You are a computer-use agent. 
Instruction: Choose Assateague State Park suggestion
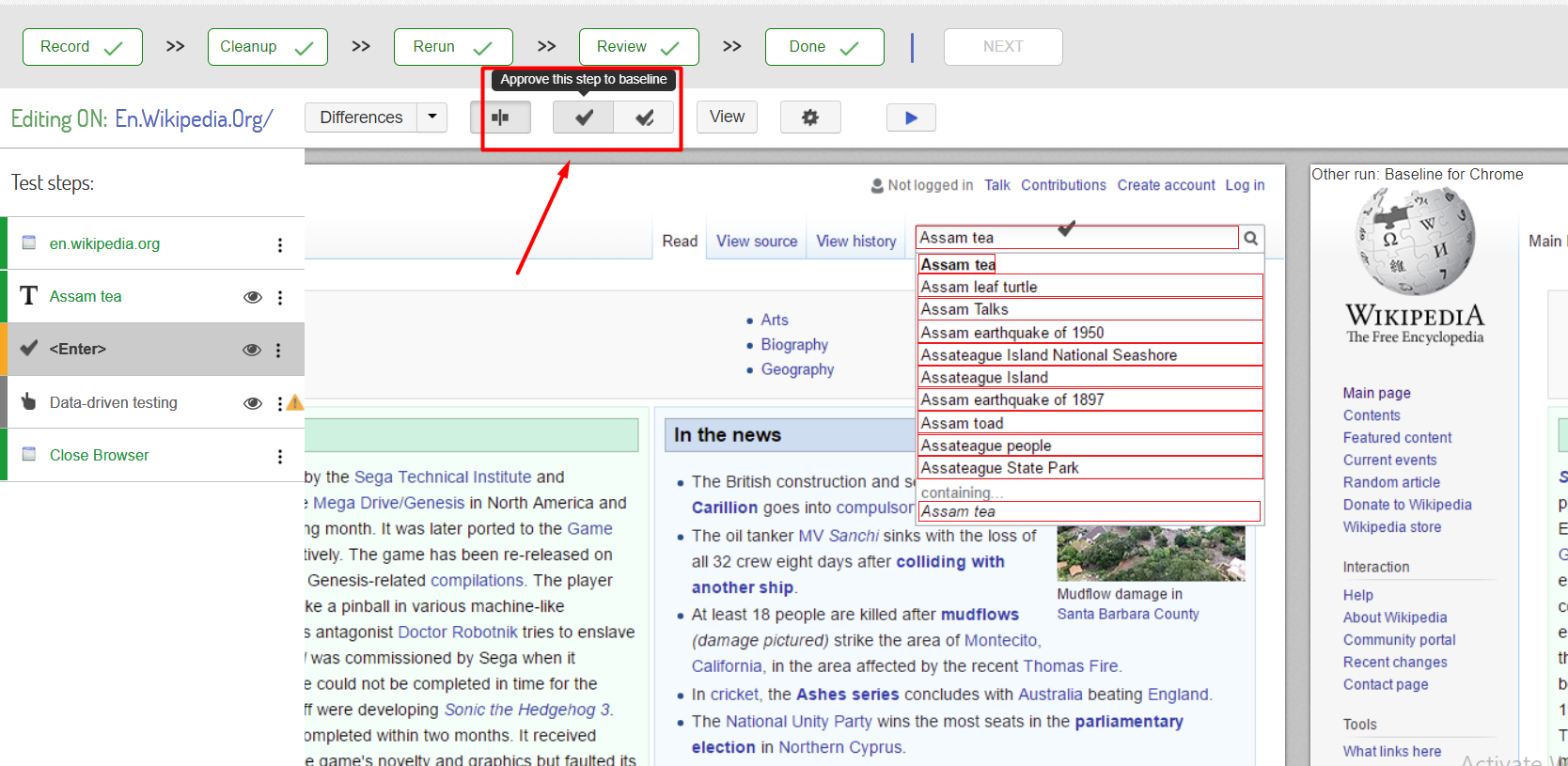click(1090, 468)
